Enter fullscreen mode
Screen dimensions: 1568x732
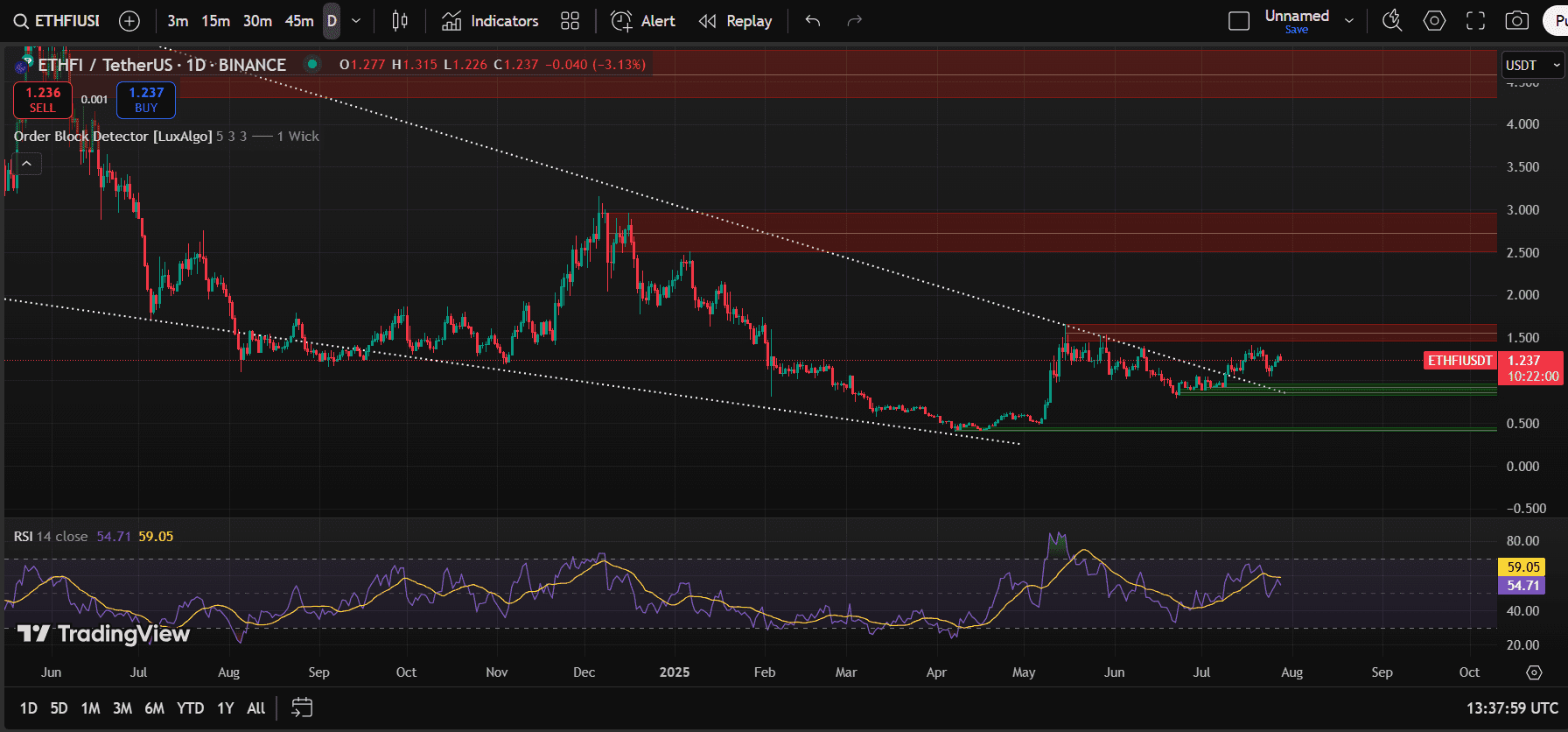(1475, 21)
